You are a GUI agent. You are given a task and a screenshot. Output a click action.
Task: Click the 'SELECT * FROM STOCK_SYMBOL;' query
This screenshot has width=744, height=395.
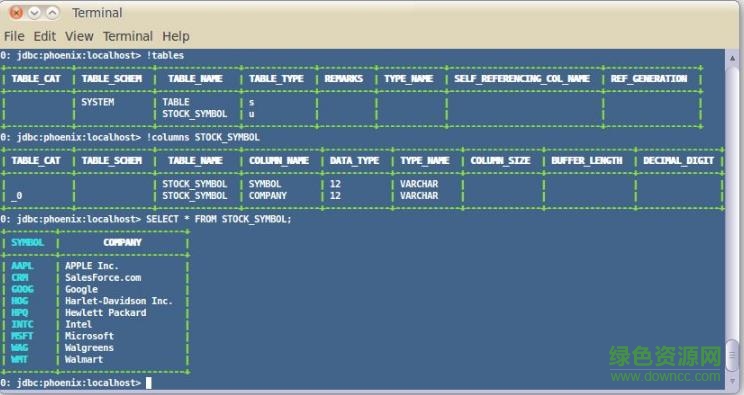tap(219, 219)
